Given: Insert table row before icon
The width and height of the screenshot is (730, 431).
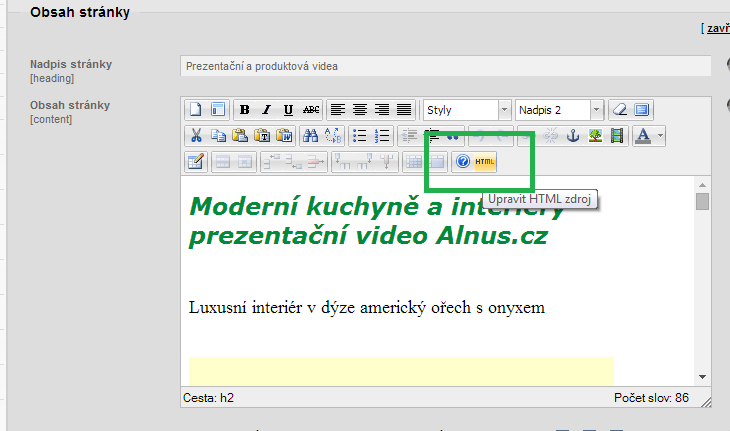Looking at the screenshot, I should click(271, 162).
